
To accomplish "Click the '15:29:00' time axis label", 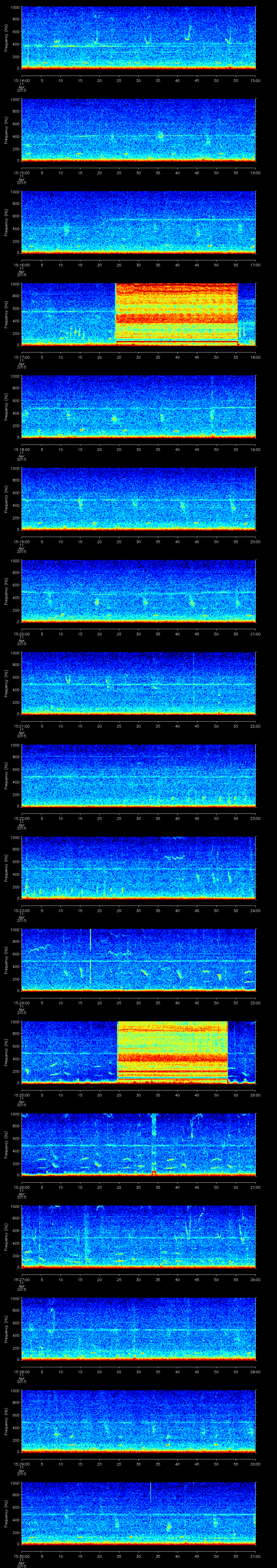I will pyautogui.click(x=21, y=1464).
